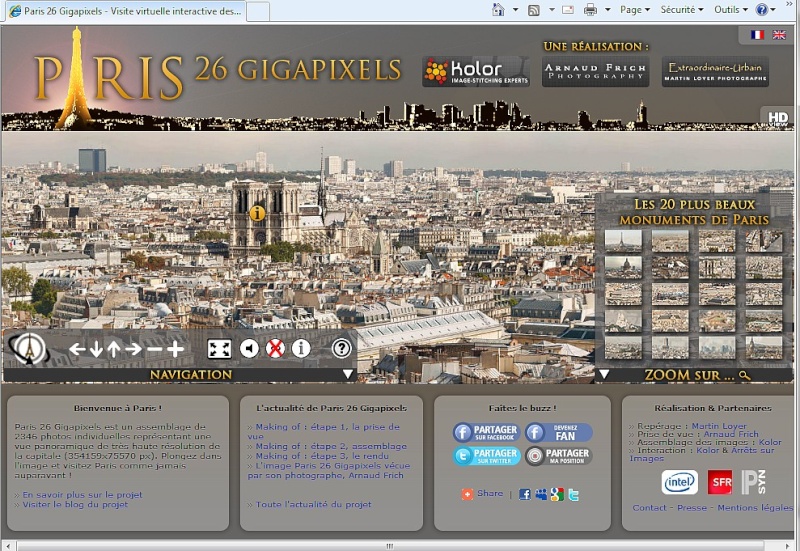
Task: Open the Contact footer link
Action: 649,508
